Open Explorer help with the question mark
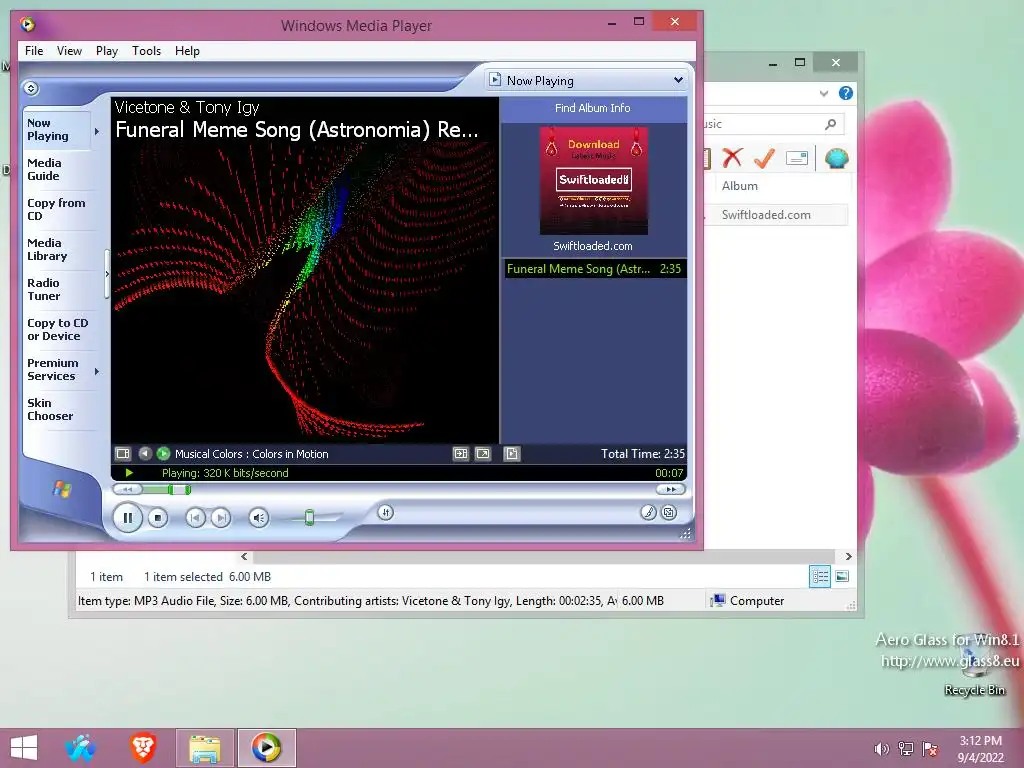This screenshot has height=768, width=1024. tap(846, 93)
